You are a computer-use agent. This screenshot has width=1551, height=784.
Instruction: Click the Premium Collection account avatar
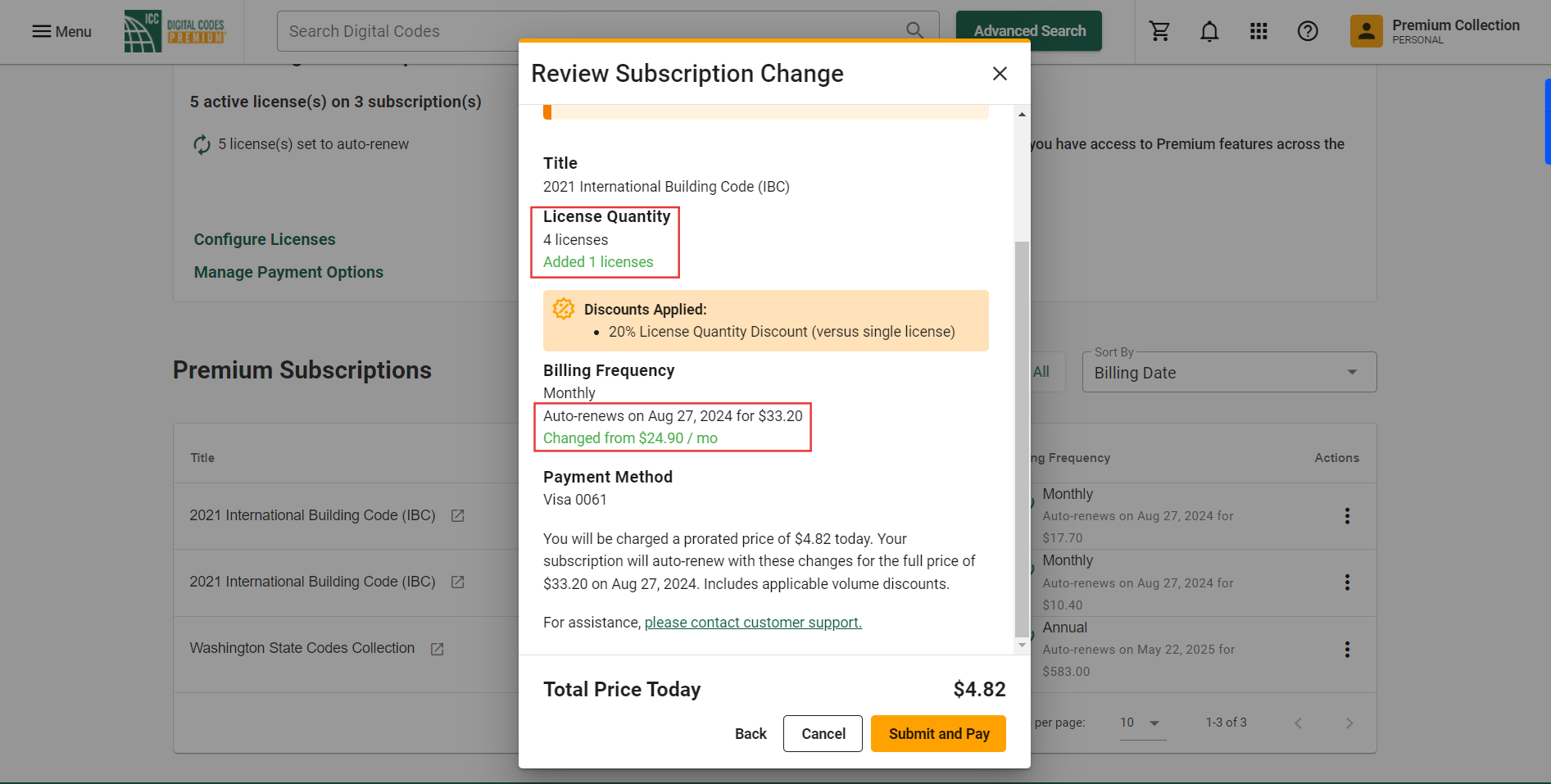click(x=1366, y=31)
